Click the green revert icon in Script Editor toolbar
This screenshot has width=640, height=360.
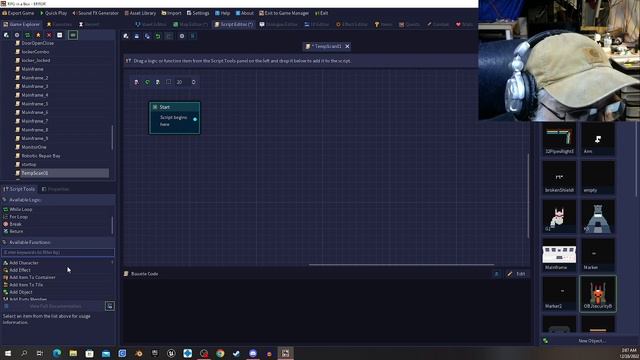coord(158,36)
